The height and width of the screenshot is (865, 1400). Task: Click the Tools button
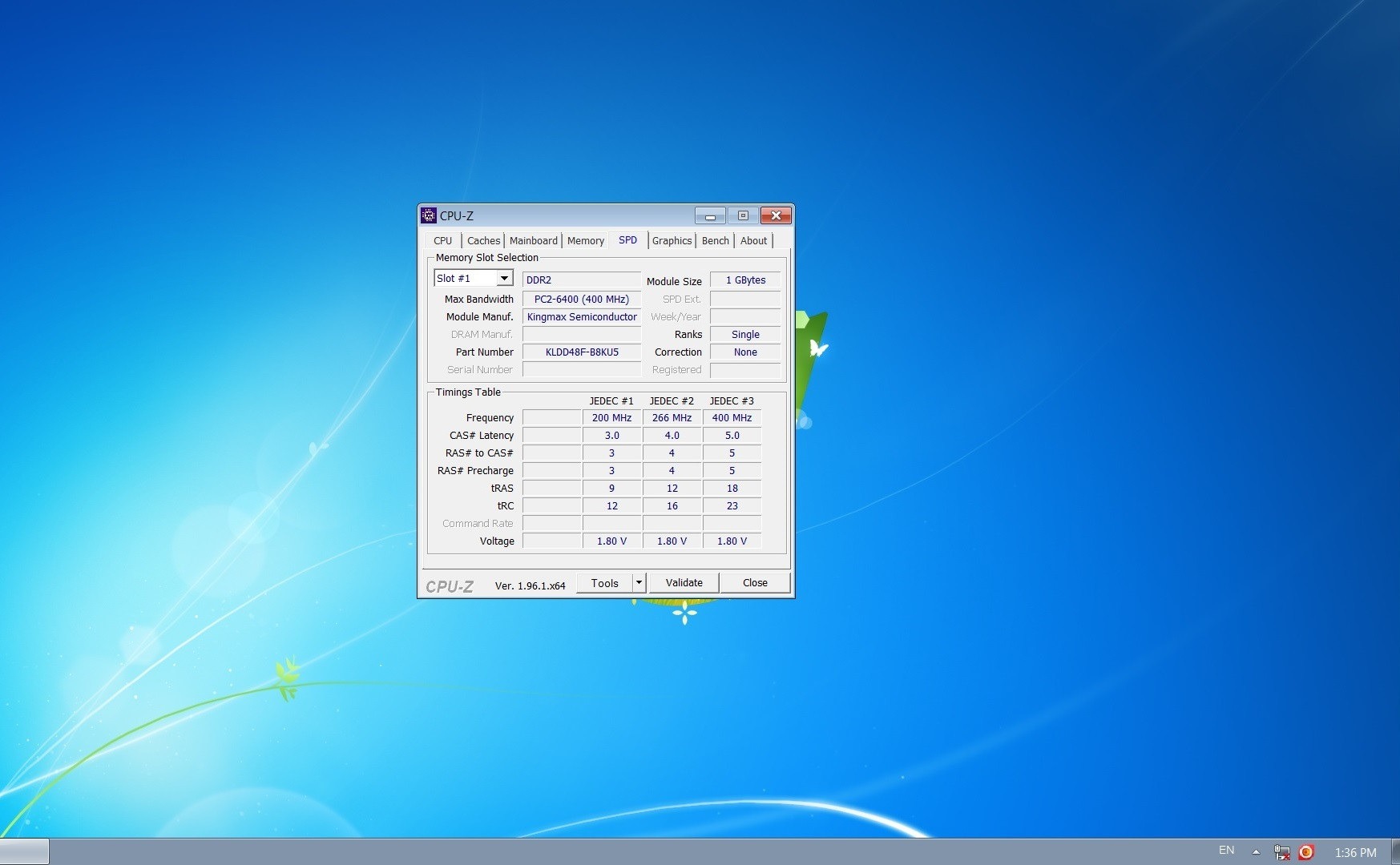click(604, 583)
